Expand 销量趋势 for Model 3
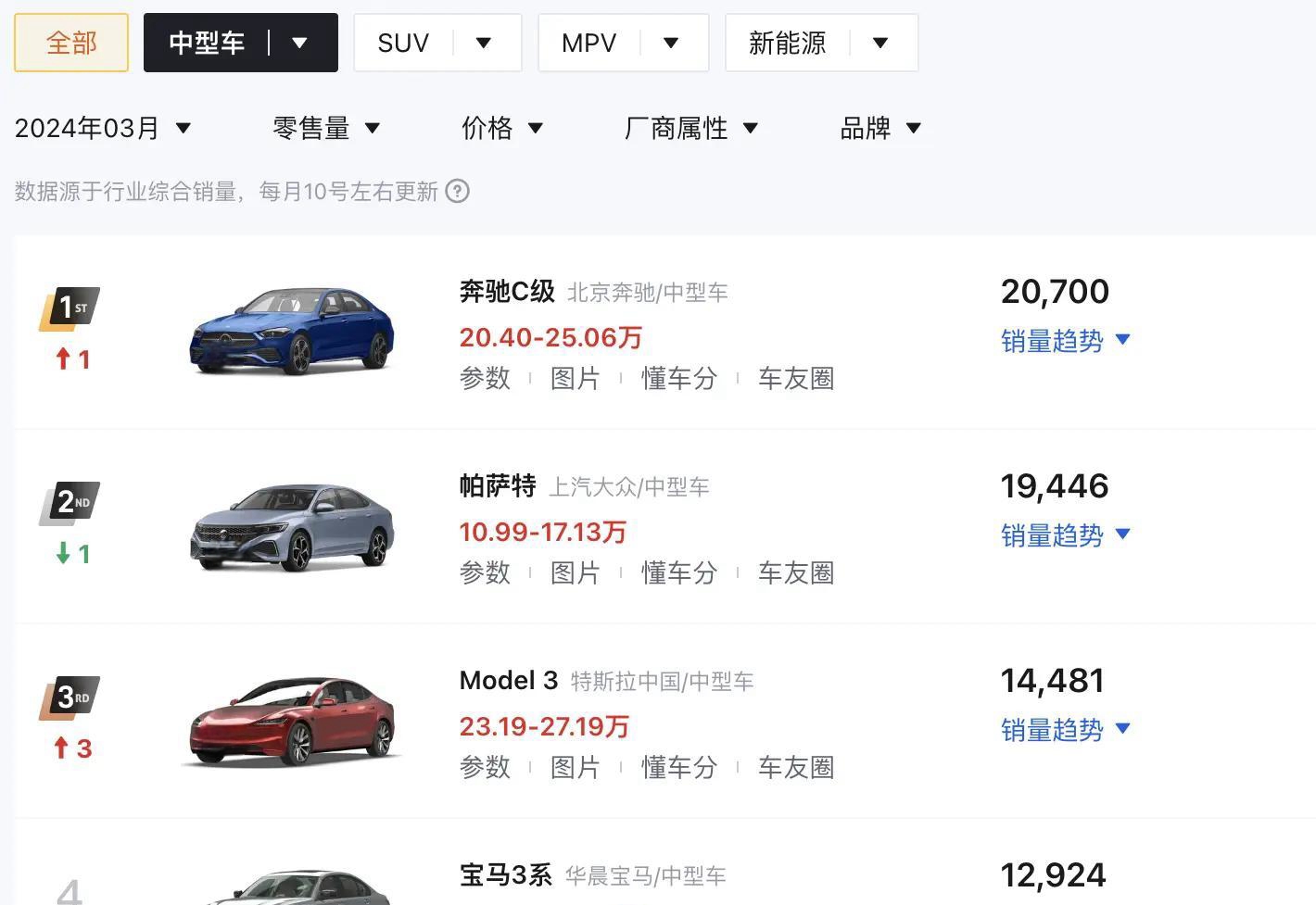 pos(1066,729)
